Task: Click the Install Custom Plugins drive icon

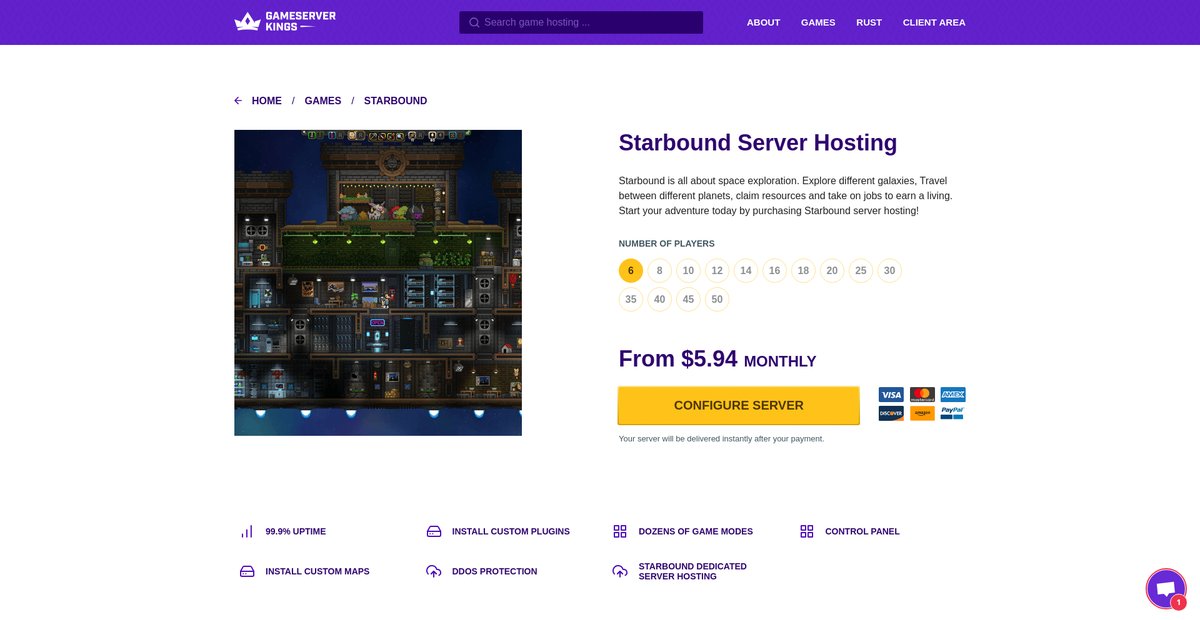Action: pos(434,531)
